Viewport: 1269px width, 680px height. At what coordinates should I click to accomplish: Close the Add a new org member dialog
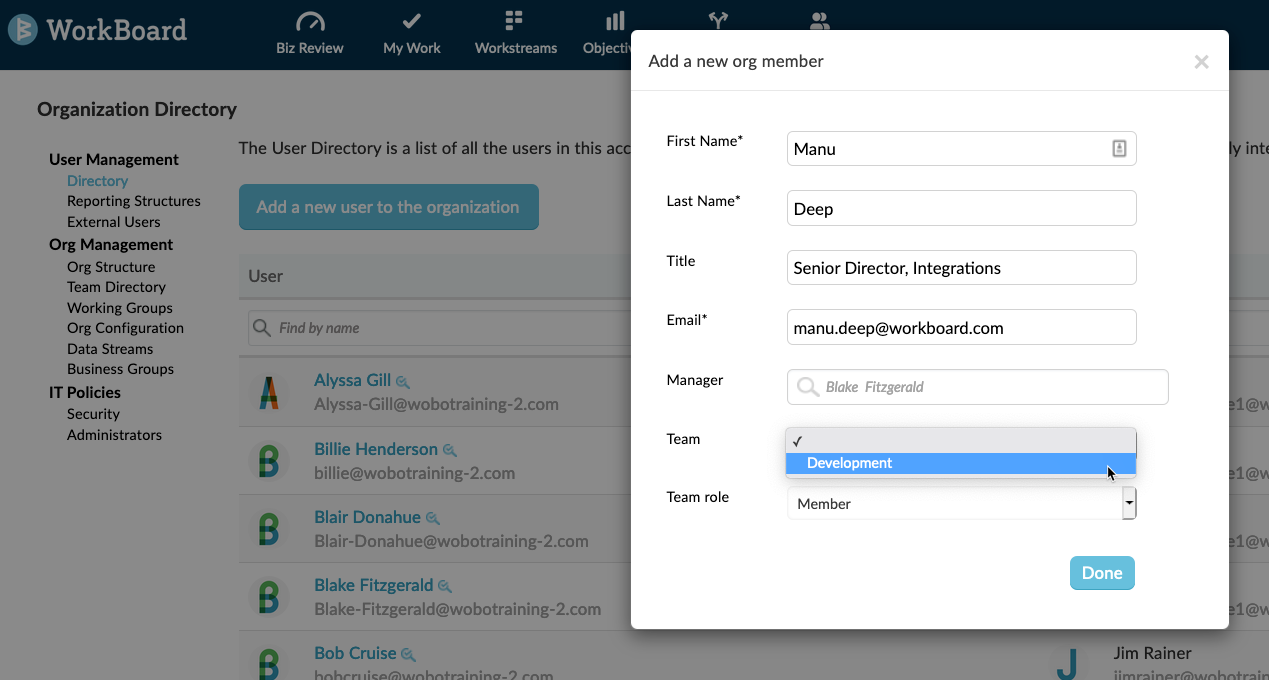[1201, 62]
